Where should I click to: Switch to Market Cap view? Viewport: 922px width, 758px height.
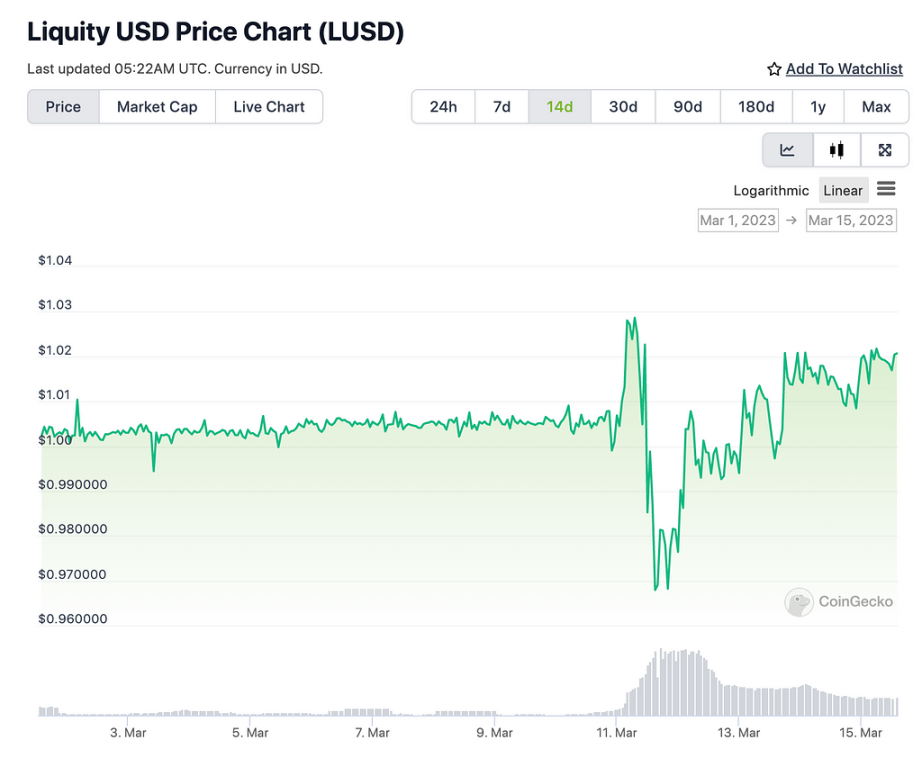(x=157, y=106)
